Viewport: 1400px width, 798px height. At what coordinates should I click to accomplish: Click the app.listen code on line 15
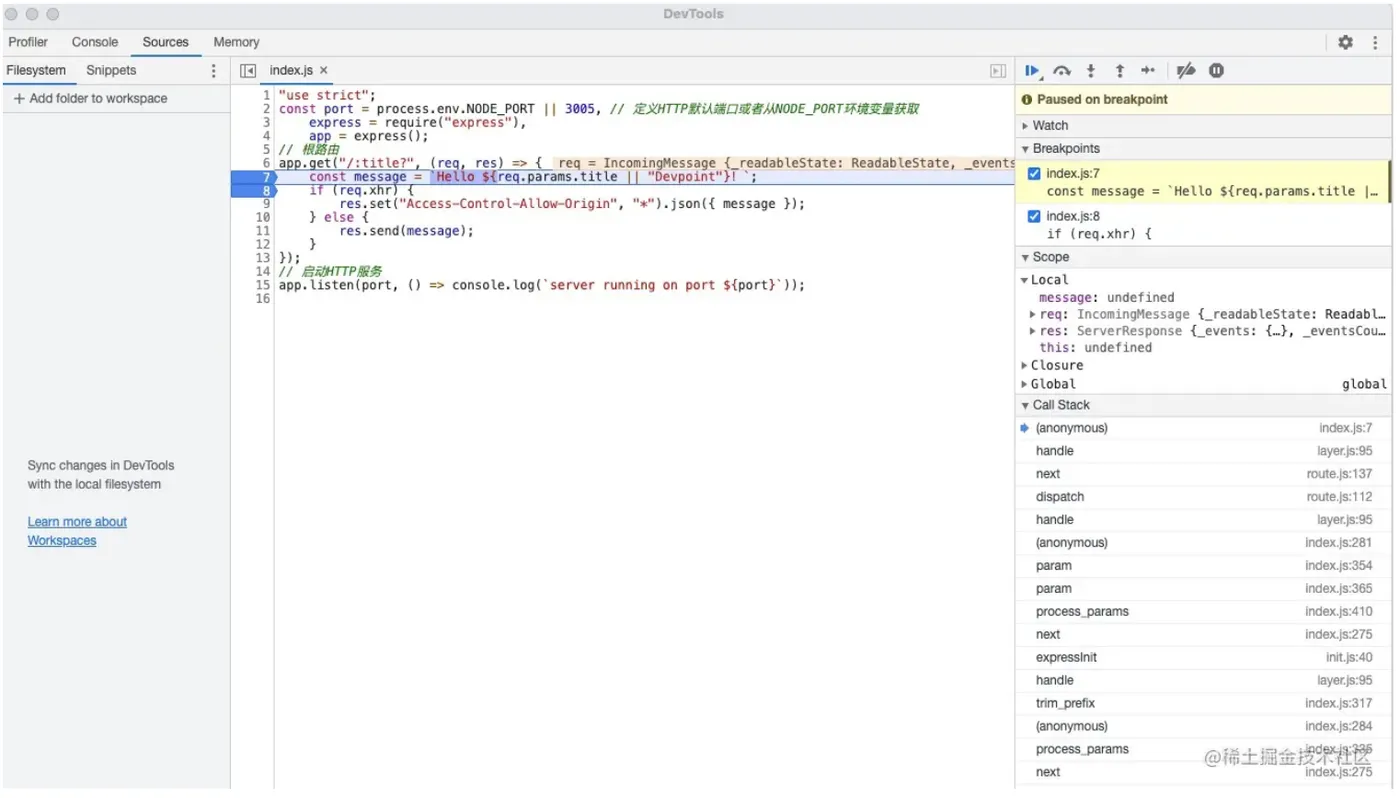(x=541, y=285)
